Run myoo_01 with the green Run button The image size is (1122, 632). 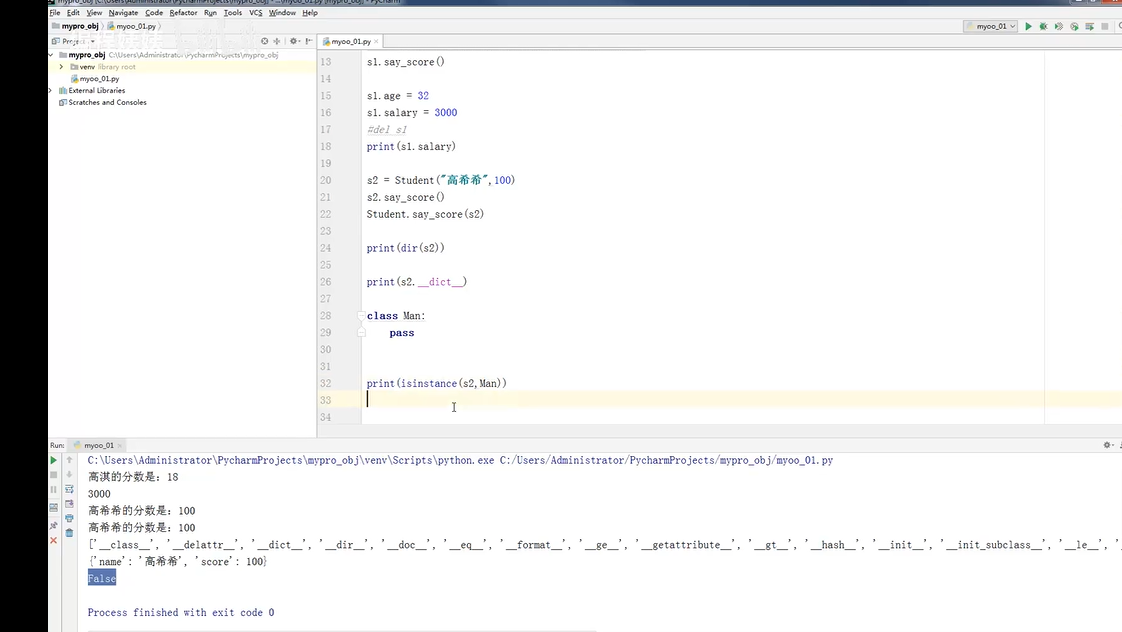[x=1028, y=26]
